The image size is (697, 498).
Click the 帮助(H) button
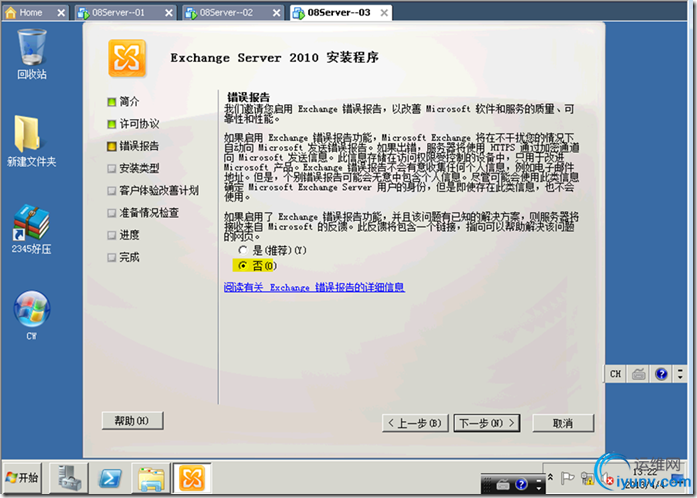[132, 420]
